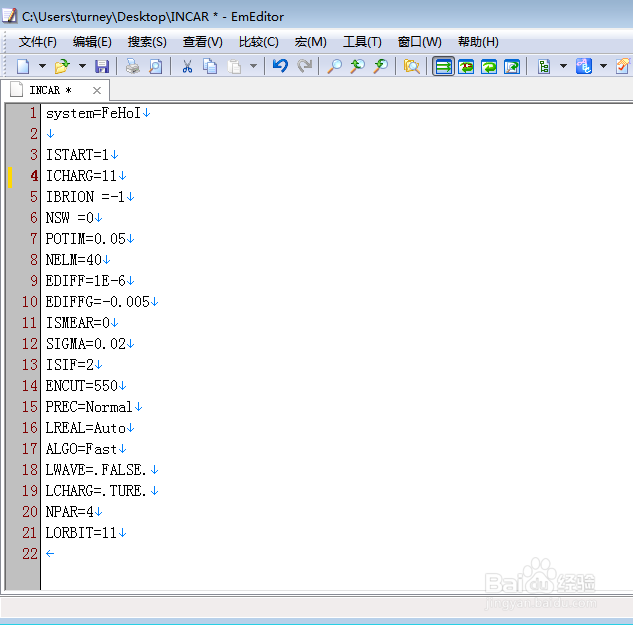633x625 pixels.
Task: Click the text system=FeHoI
Action: pyautogui.click(x=93, y=113)
